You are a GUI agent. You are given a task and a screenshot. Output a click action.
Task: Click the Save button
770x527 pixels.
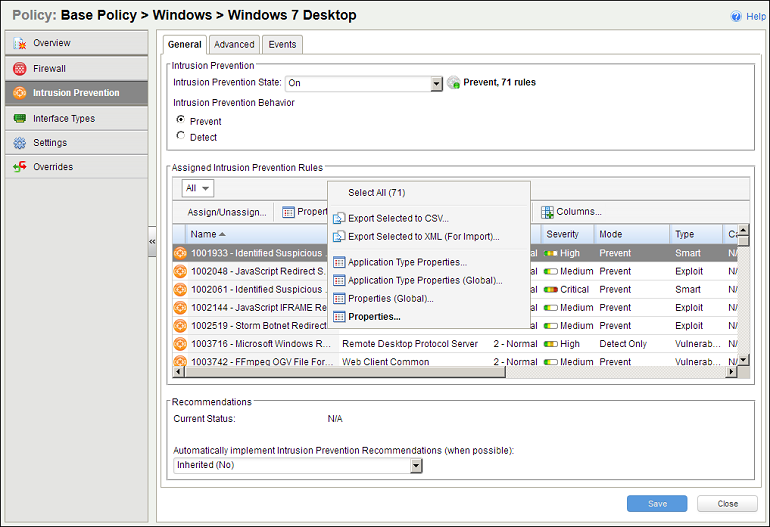point(656,504)
